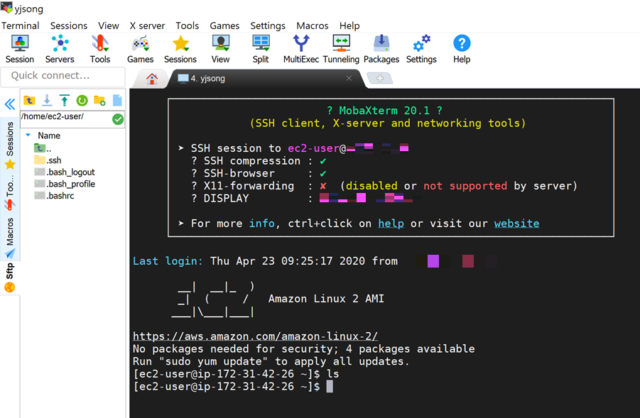
Task: Open the Sessions menu
Action: point(69,26)
